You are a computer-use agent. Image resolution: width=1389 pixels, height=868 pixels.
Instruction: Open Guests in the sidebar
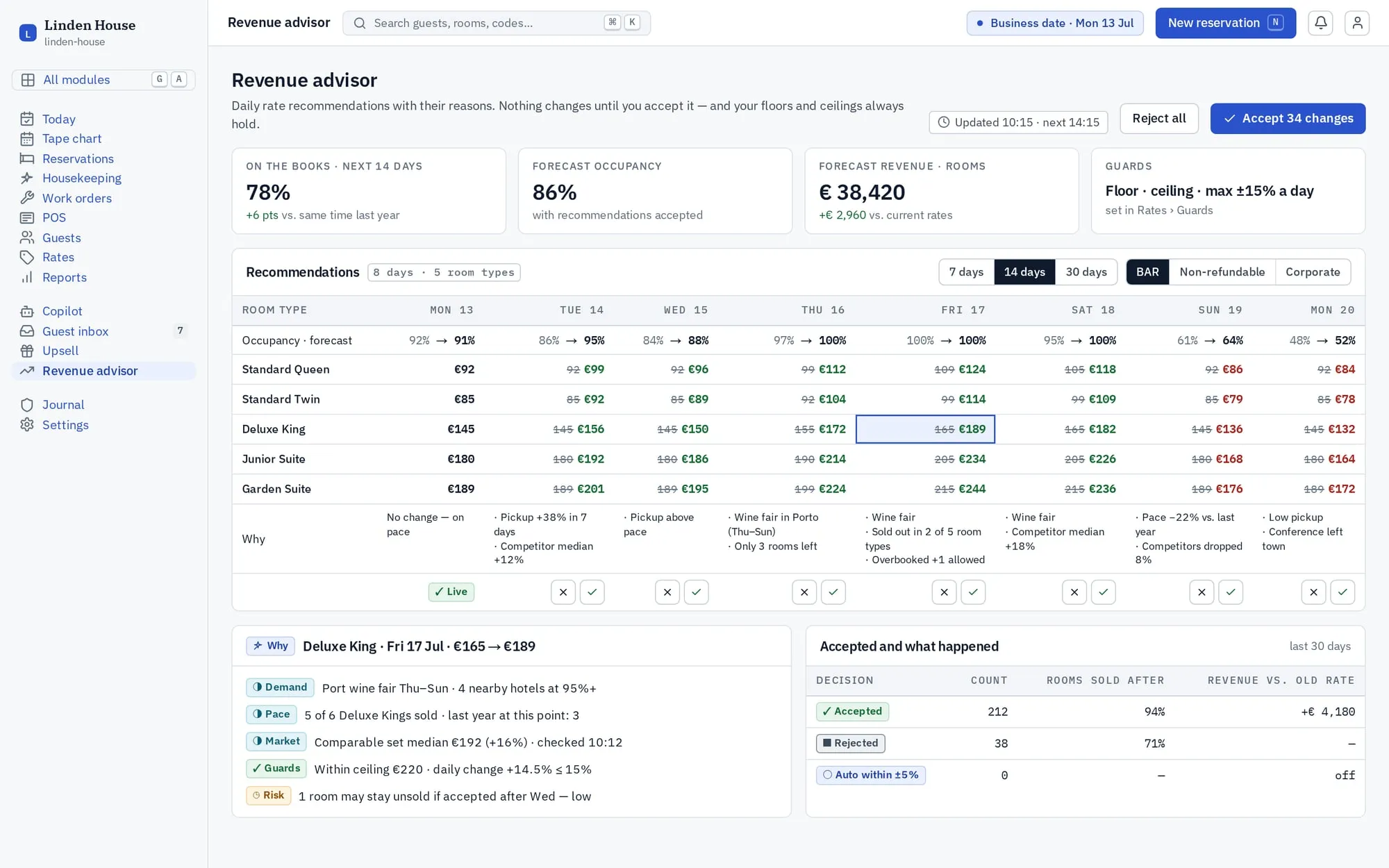pyautogui.click(x=103, y=237)
